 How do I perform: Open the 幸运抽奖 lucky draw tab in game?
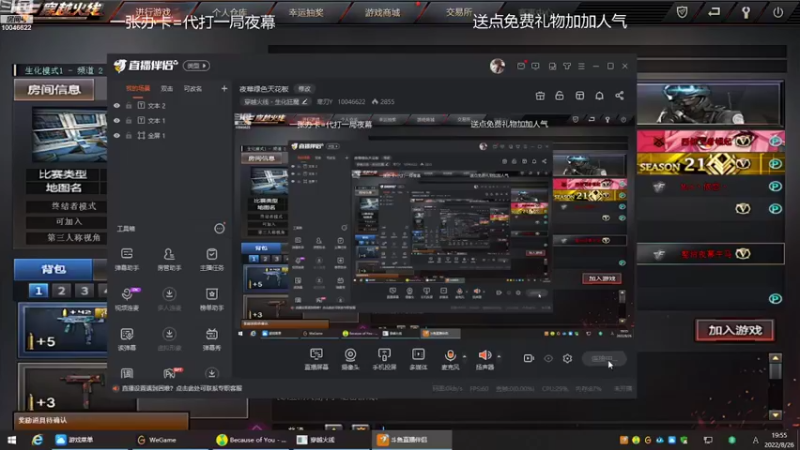(306, 12)
